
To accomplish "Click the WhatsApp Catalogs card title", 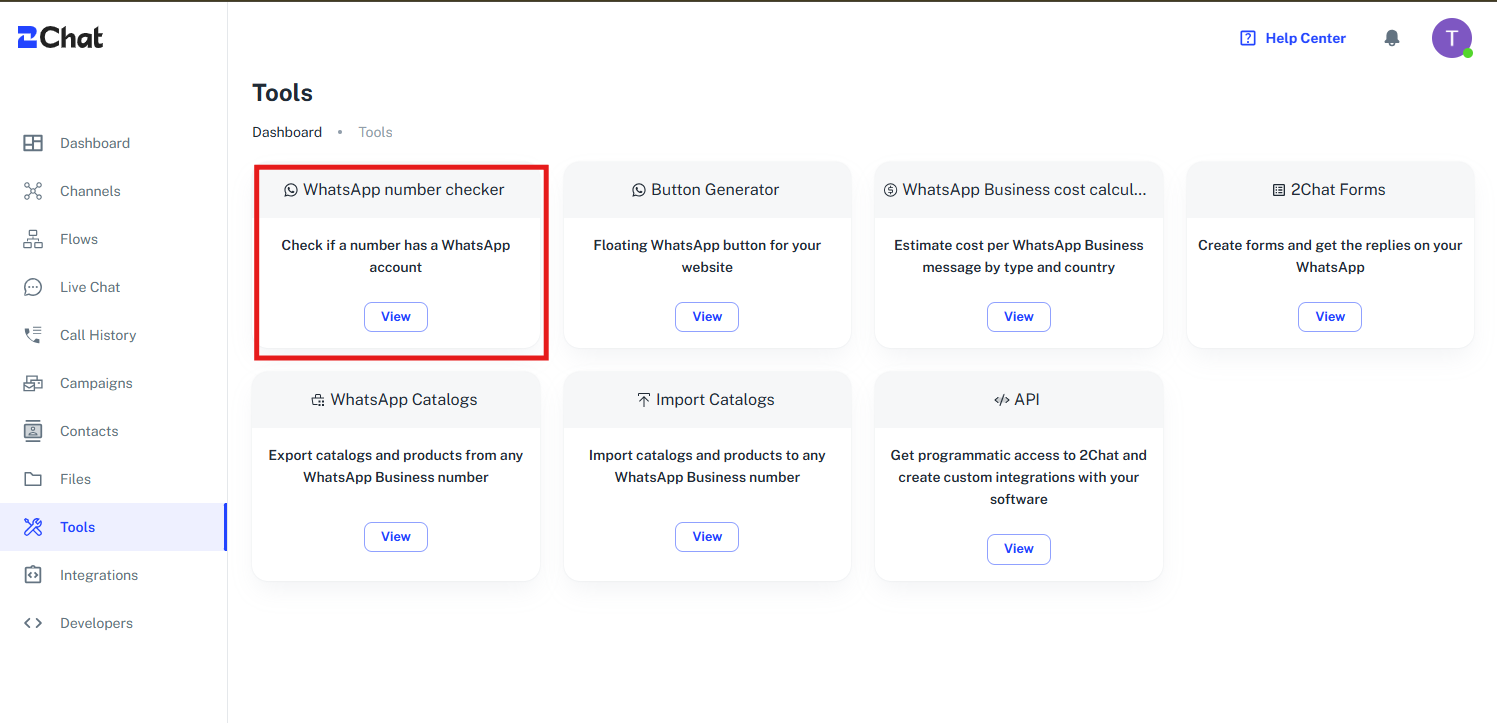I will coord(404,400).
